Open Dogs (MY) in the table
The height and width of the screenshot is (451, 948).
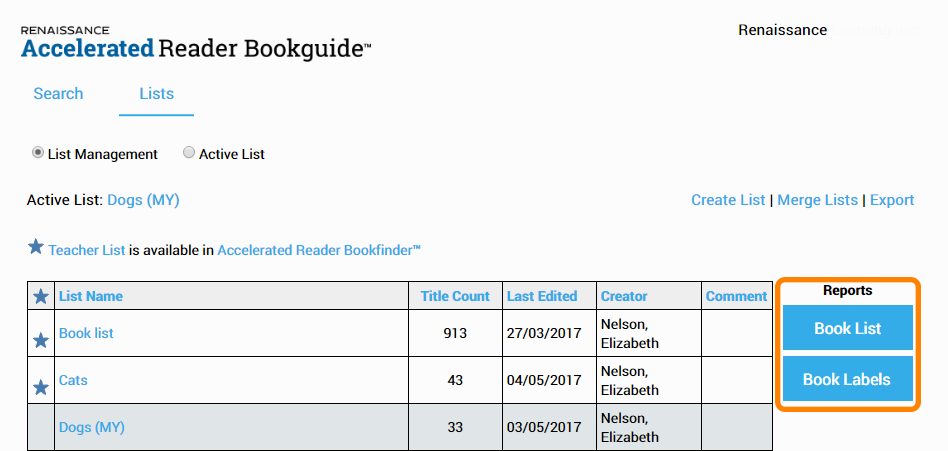(x=91, y=427)
